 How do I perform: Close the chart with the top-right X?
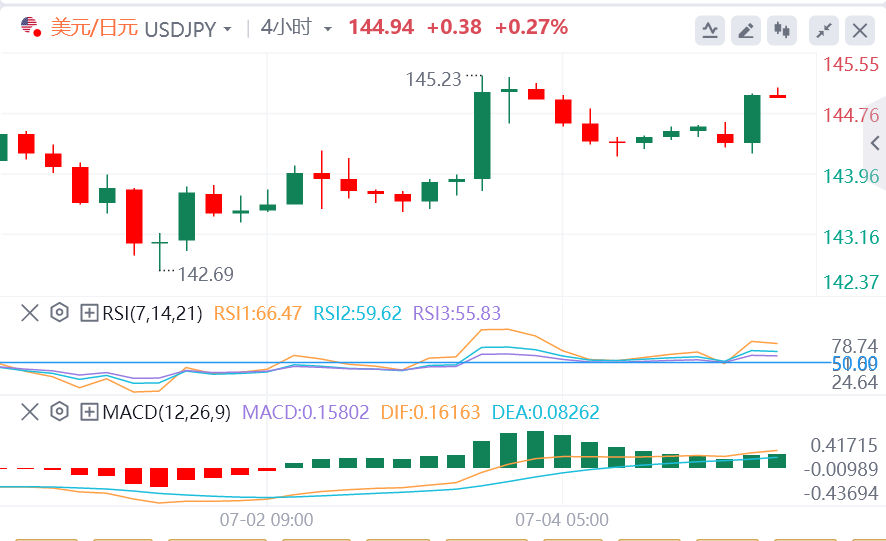point(860,30)
